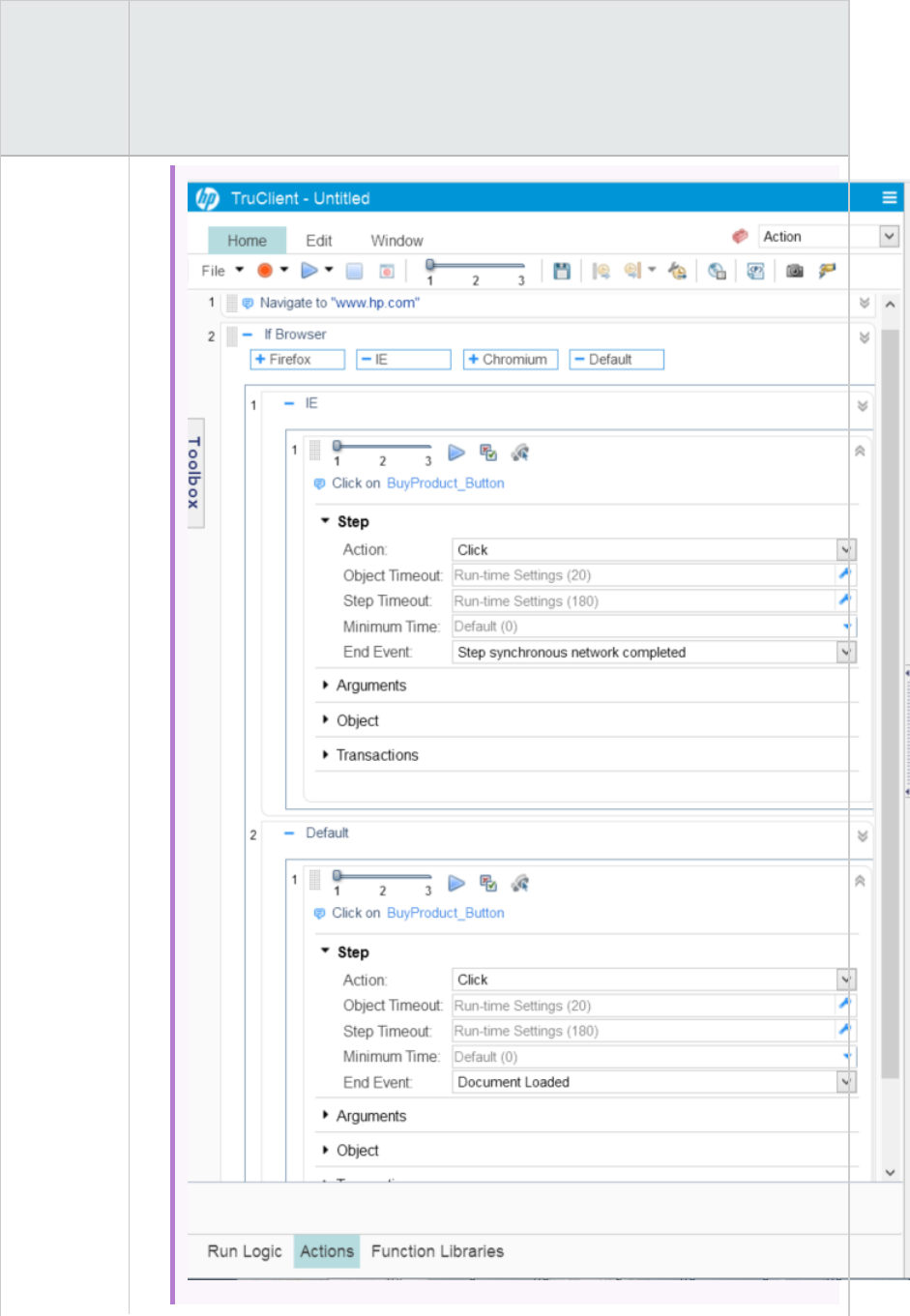Collapse the Step section in IE step
This screenshot has height=1316, width=910.
coord(325,520)
